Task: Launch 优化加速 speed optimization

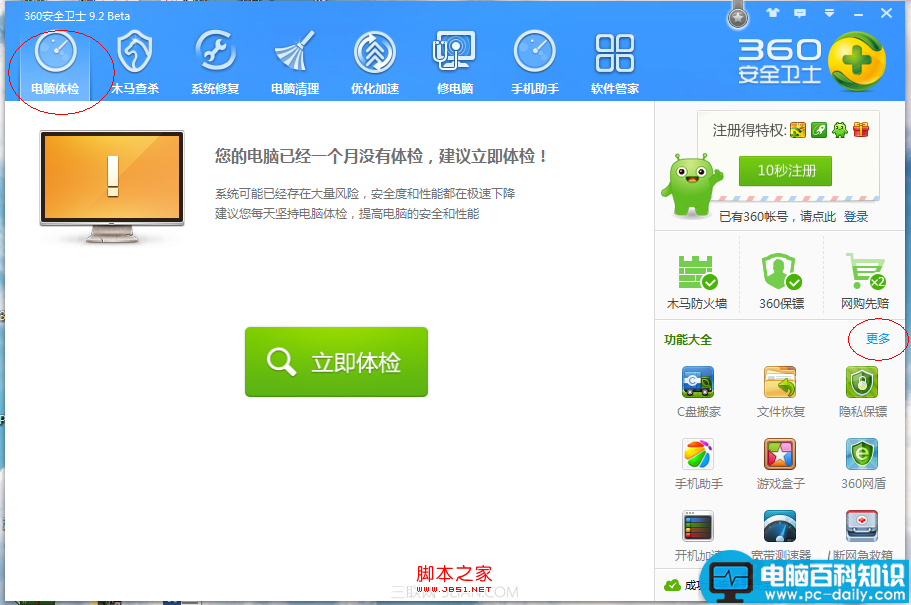Action: (x=373, y=60)
